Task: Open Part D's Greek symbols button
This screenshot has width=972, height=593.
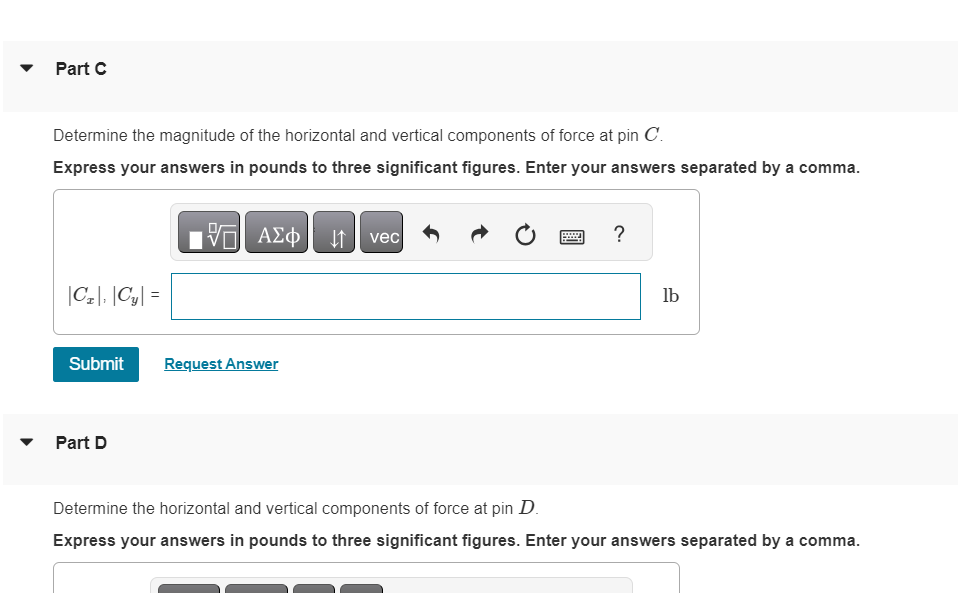Action: (257, 588)
